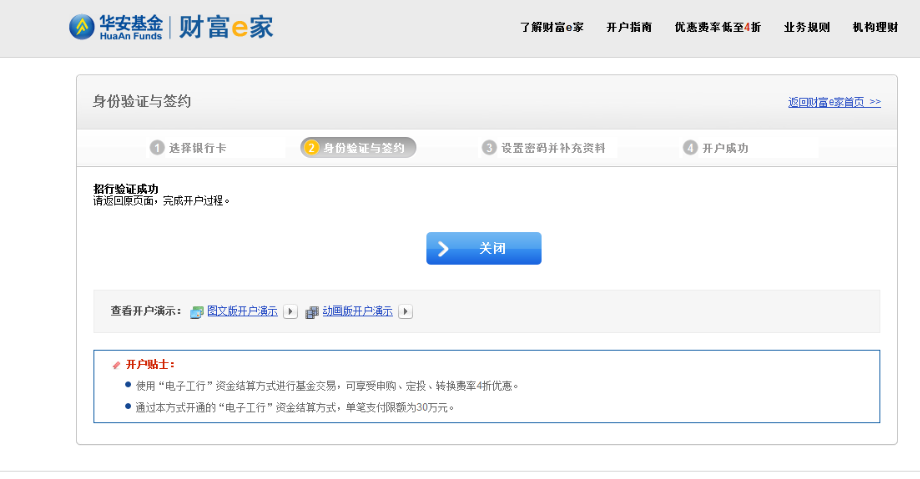Viewport: 920px width, 479px height.
Task: Click the blue 关闭 button
Action: [x=483, y=248]
